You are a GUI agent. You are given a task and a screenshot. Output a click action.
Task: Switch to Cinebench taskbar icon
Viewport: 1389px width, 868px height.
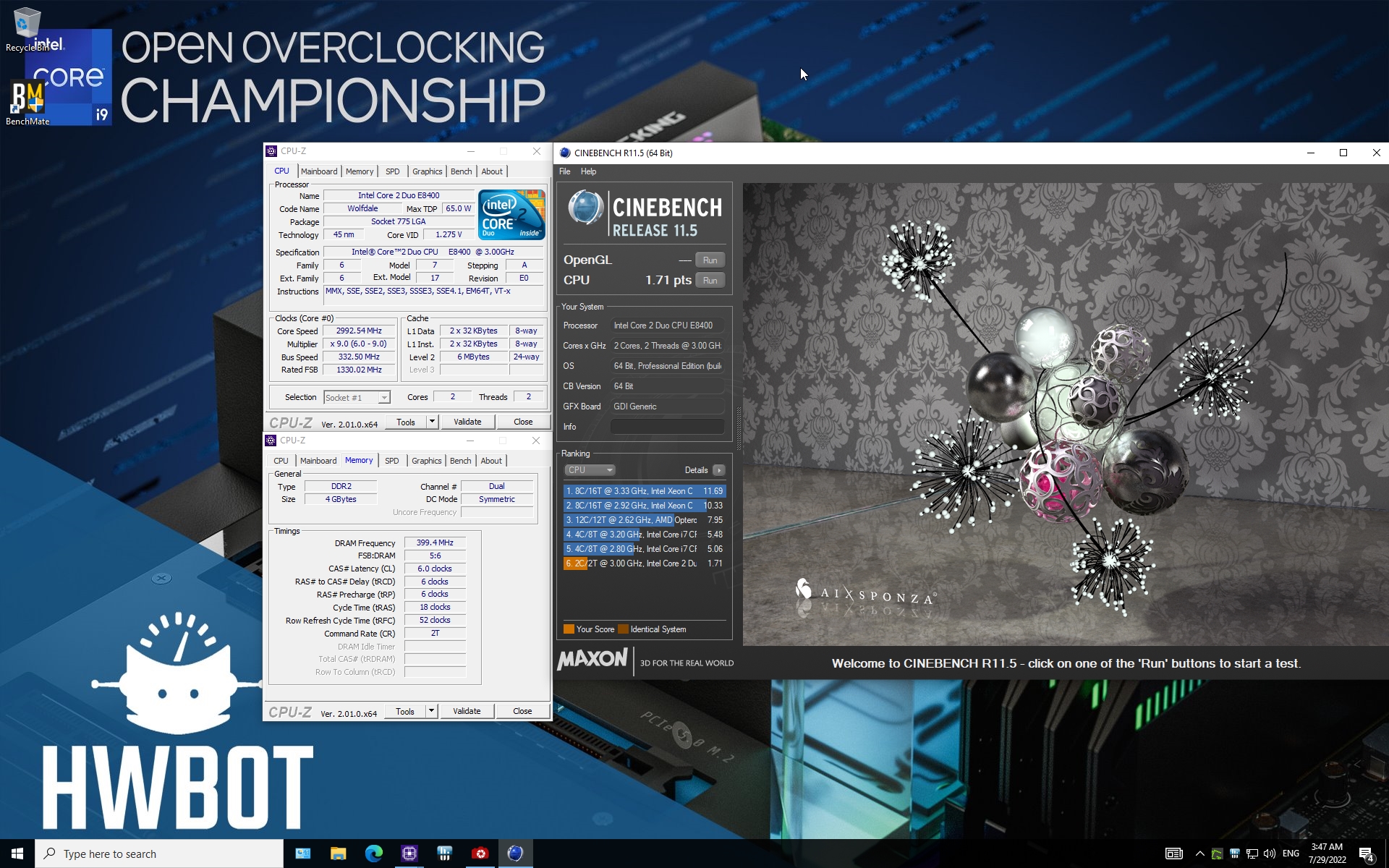(515, 854)
